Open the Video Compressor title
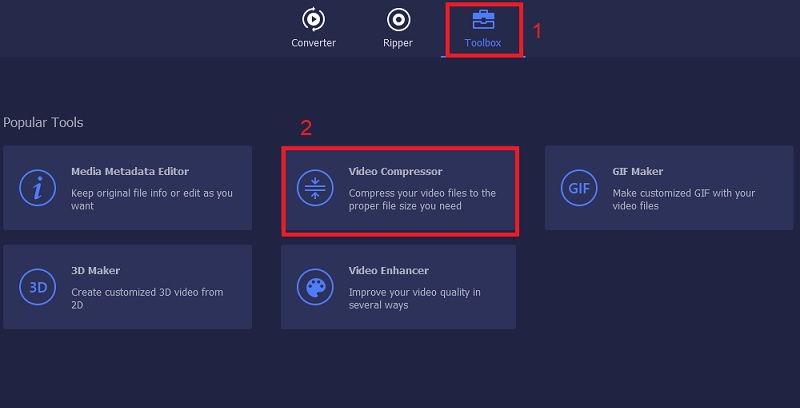The height and width of the screenshot is (408, 800). point(395,171)
